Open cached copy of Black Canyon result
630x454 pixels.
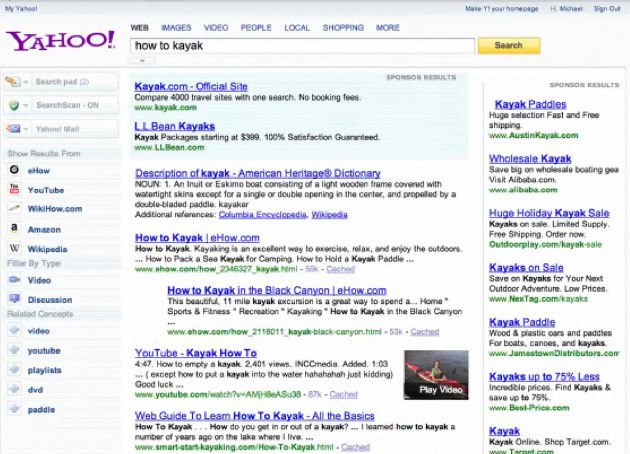(425, 332)
